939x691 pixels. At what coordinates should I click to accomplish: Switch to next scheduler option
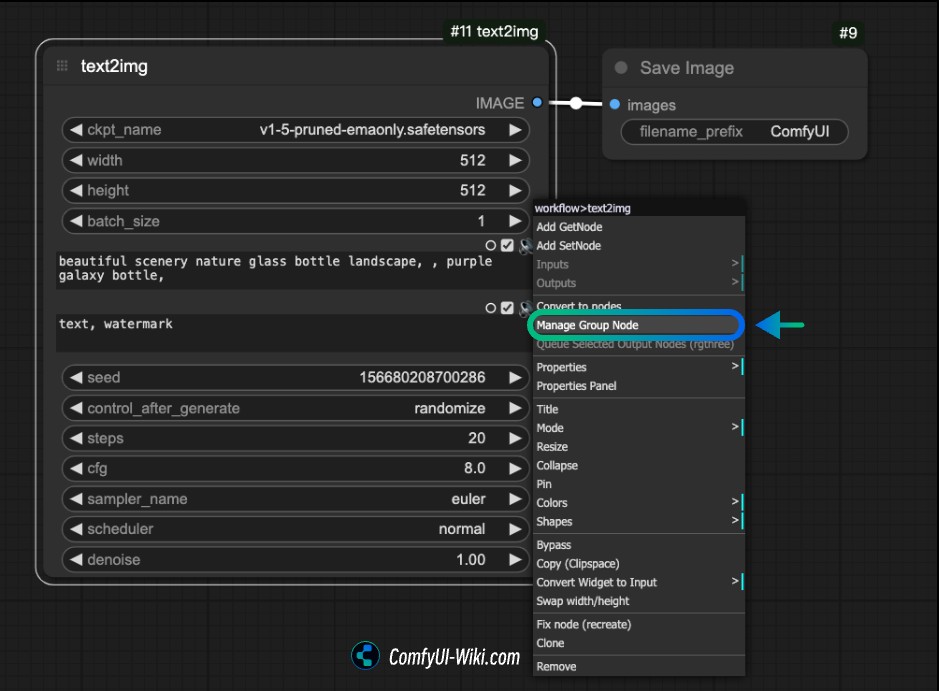515,529
